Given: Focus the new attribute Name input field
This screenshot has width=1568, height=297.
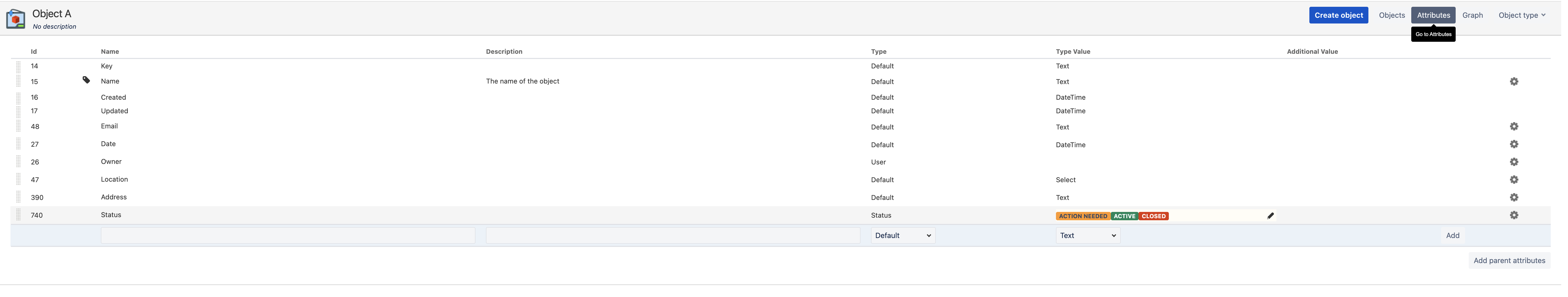Looking at the screenshot, I should [289, 236].
